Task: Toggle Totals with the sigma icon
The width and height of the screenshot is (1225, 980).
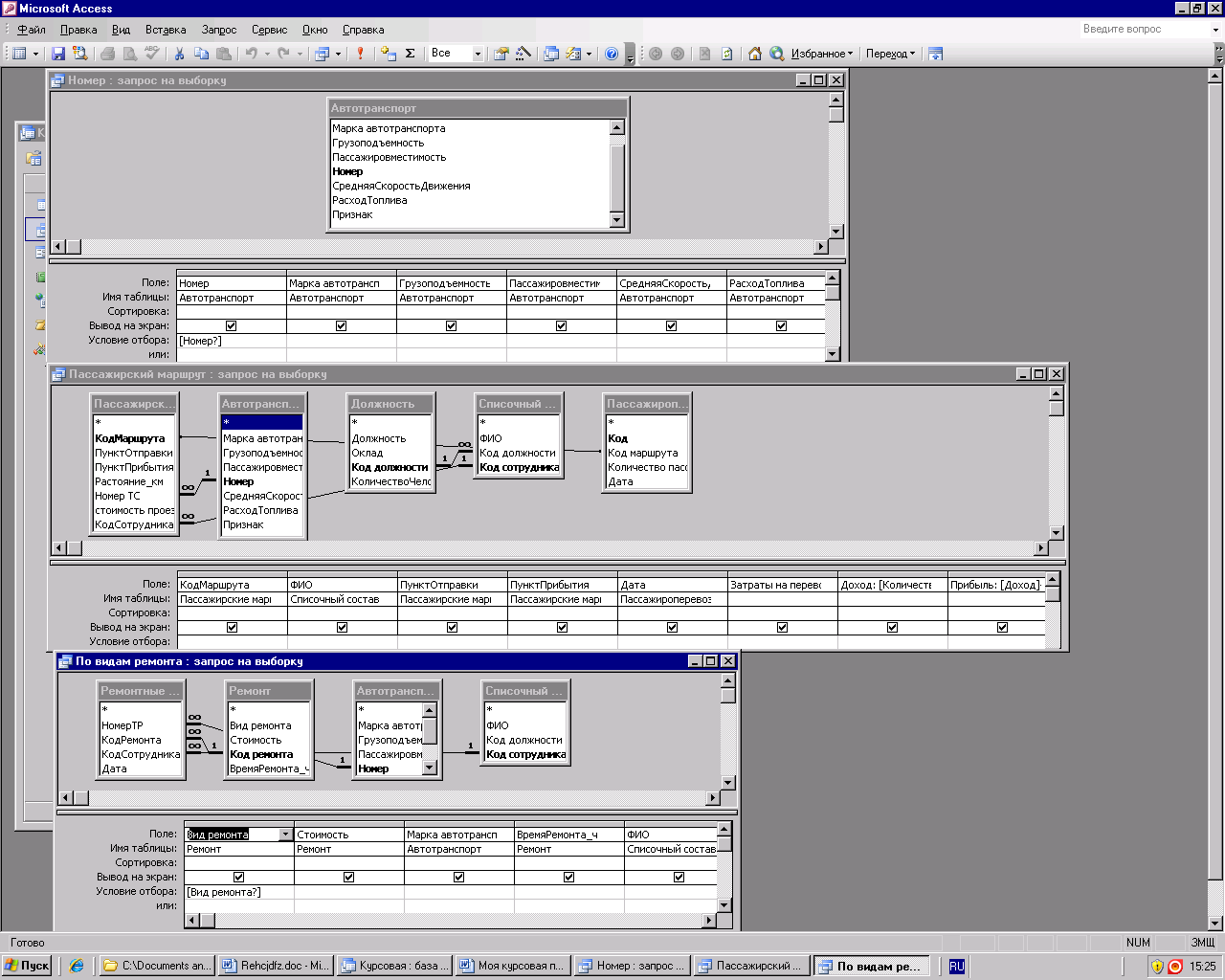Action: tap(411, 54)
